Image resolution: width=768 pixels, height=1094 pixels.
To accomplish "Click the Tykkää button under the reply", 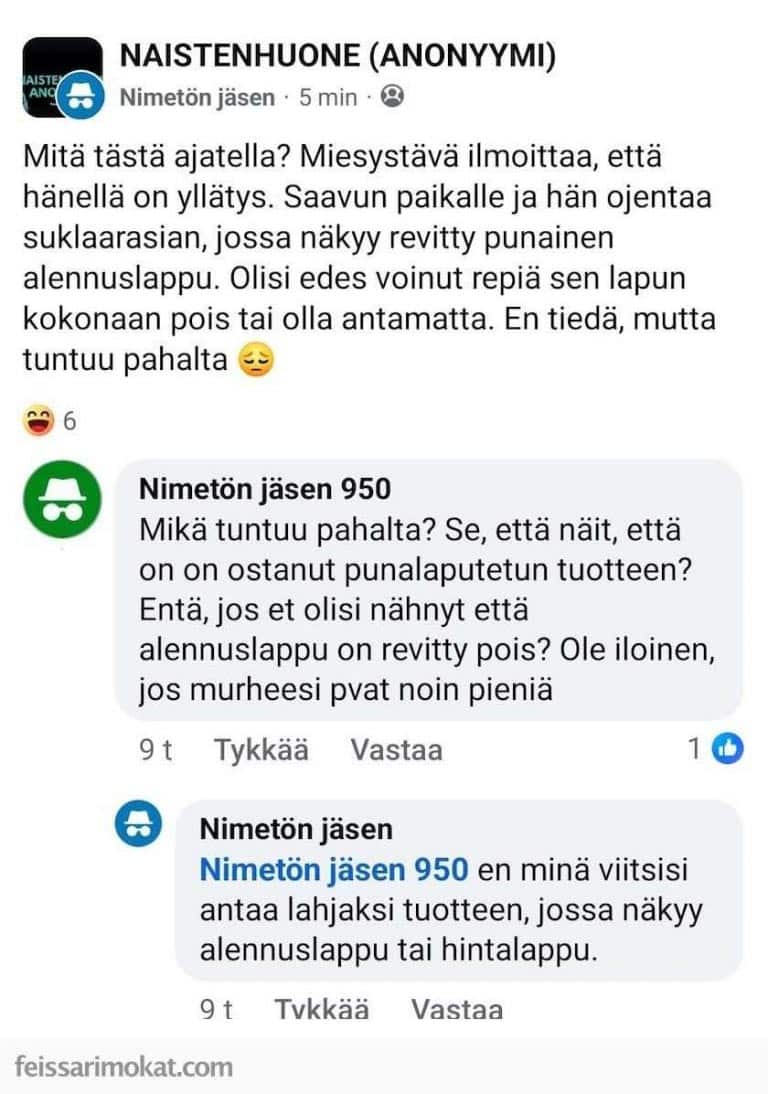I will pyautogui.click(x=322, y=1009).
